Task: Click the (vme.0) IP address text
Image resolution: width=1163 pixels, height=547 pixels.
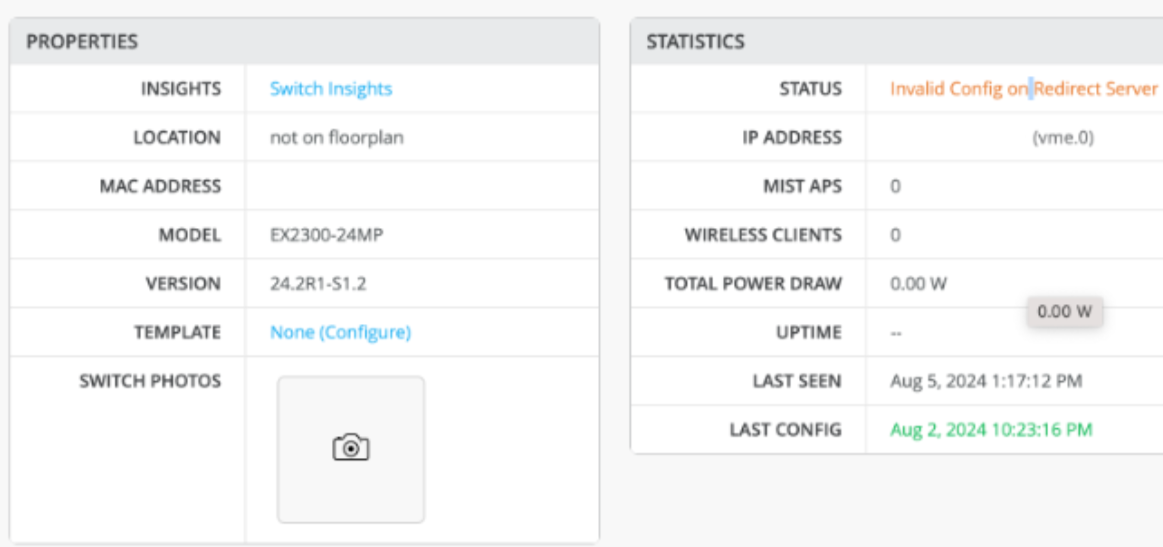Action: click(1062, 138)
